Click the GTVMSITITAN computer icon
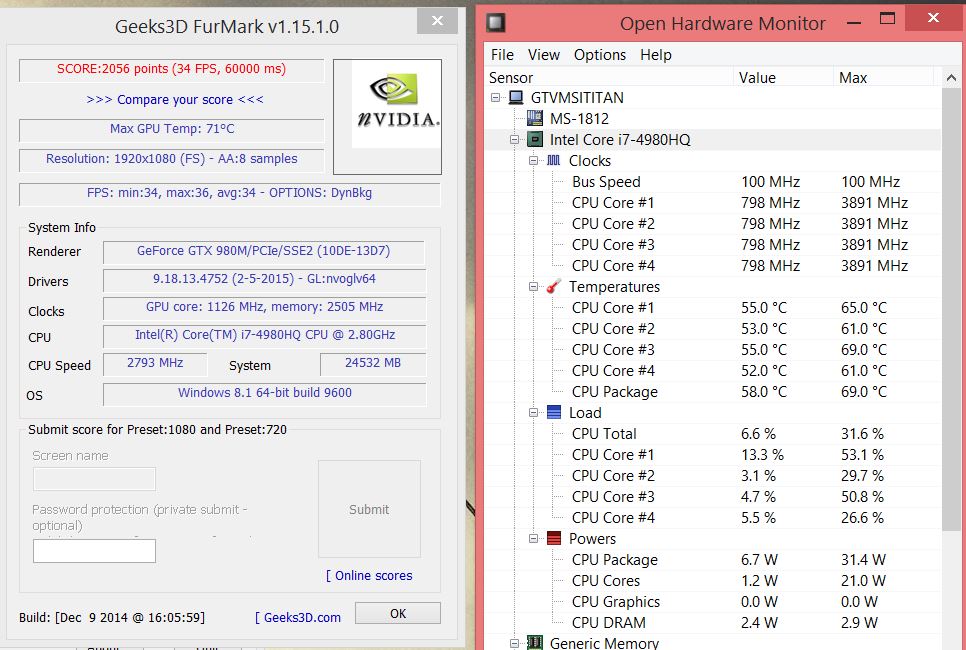The width and height of the screenshot is (966, 650). click(516, 97)
